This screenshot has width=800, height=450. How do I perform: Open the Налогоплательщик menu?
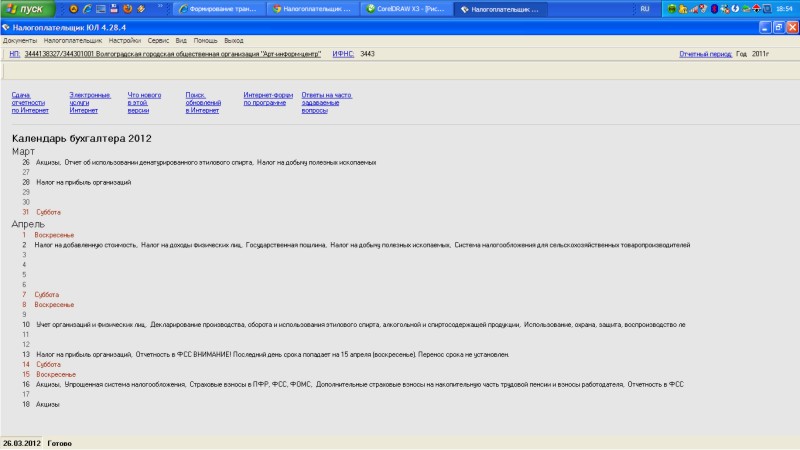click(x=73, y=40)
